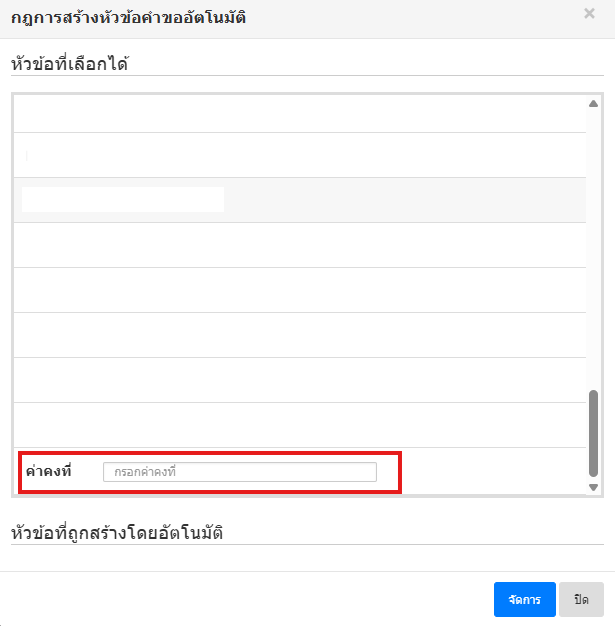
Task: Focus the กรอกค่าคงที่ input field
Action: pos(240,472)
